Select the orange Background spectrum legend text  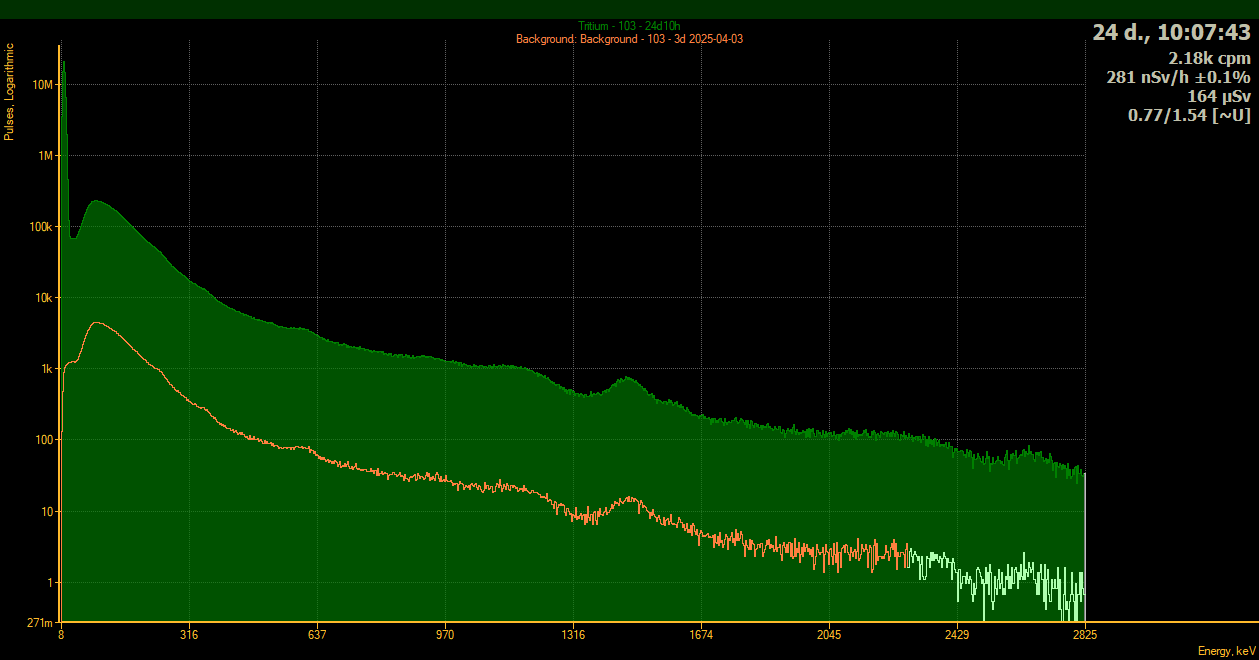(x=628, y=39)
